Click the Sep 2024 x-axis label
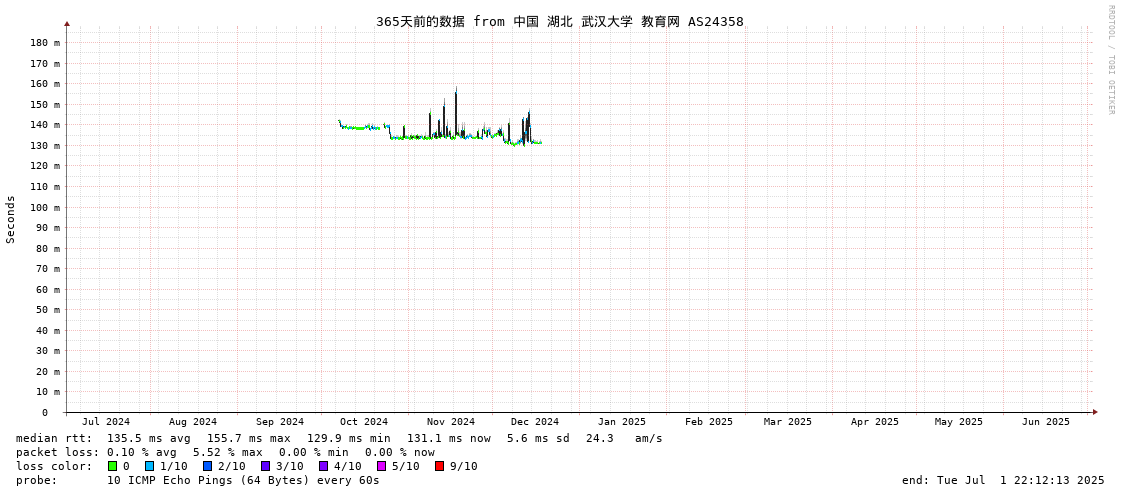 280,422
